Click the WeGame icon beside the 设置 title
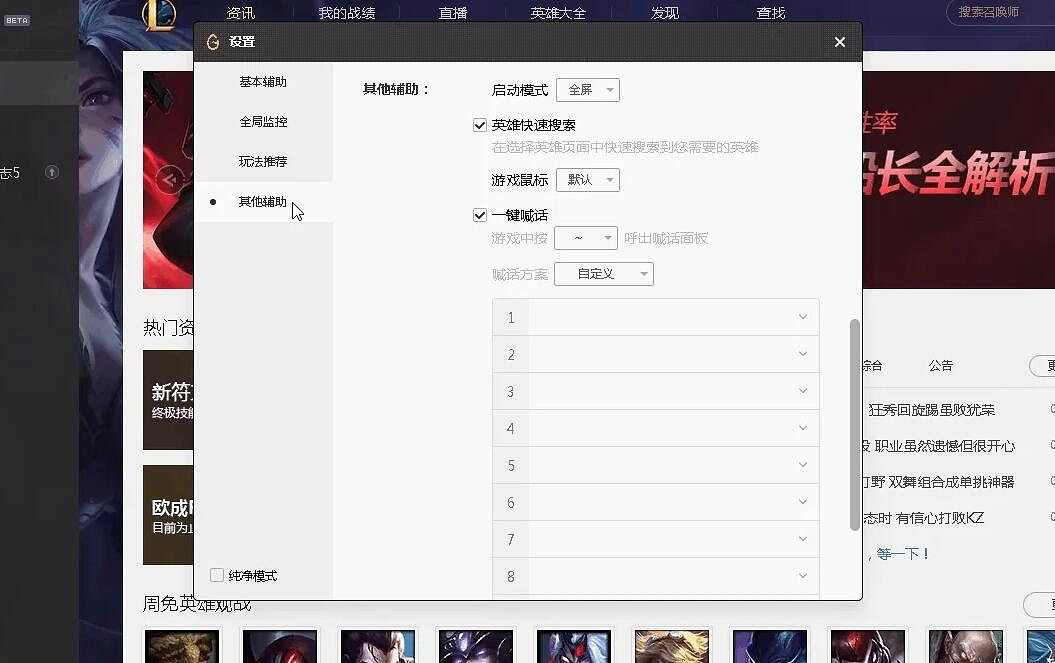The height and width of the screenshot is (663, 1055). (213, 42)
